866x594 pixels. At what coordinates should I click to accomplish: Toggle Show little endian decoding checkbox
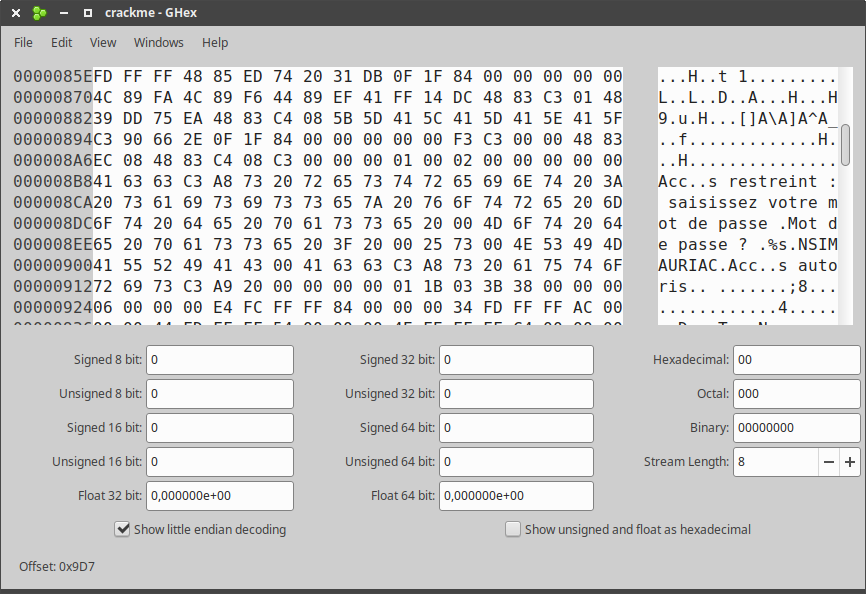pos(122,529)
